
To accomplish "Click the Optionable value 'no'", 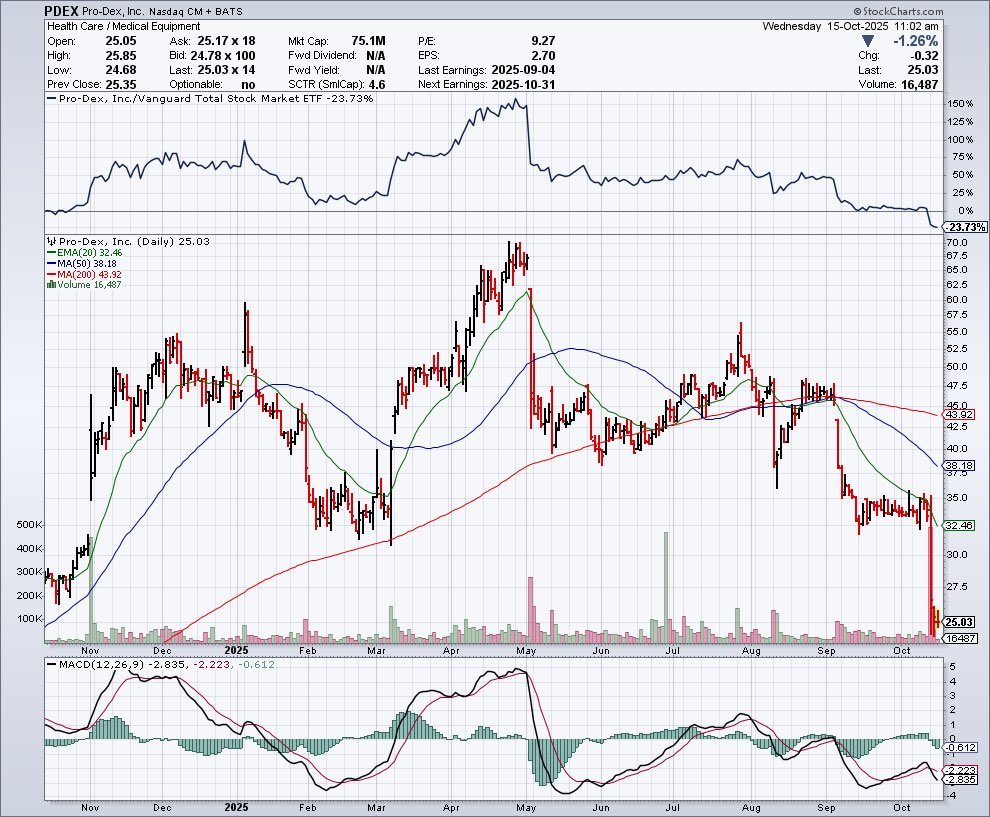I will pos(248,85).
